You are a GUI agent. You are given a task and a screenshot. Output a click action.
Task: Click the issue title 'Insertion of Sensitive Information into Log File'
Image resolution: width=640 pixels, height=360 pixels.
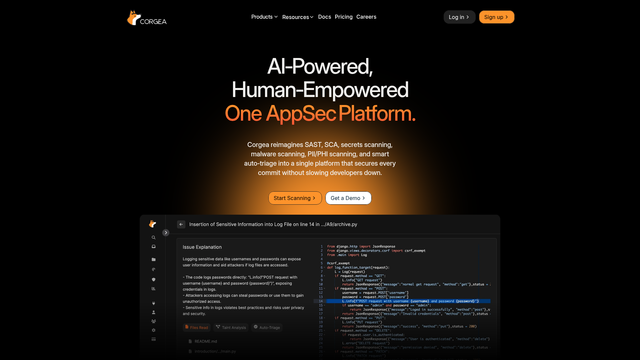273,224
